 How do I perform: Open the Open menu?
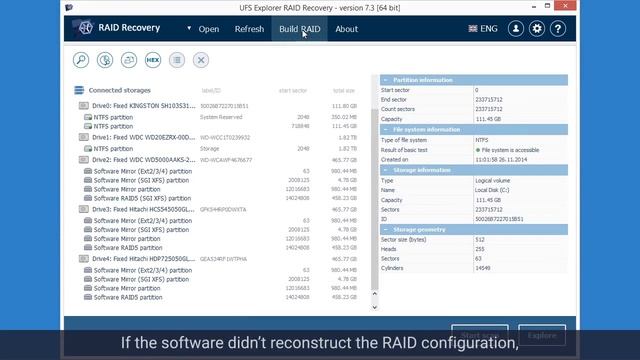pos(209,29)
